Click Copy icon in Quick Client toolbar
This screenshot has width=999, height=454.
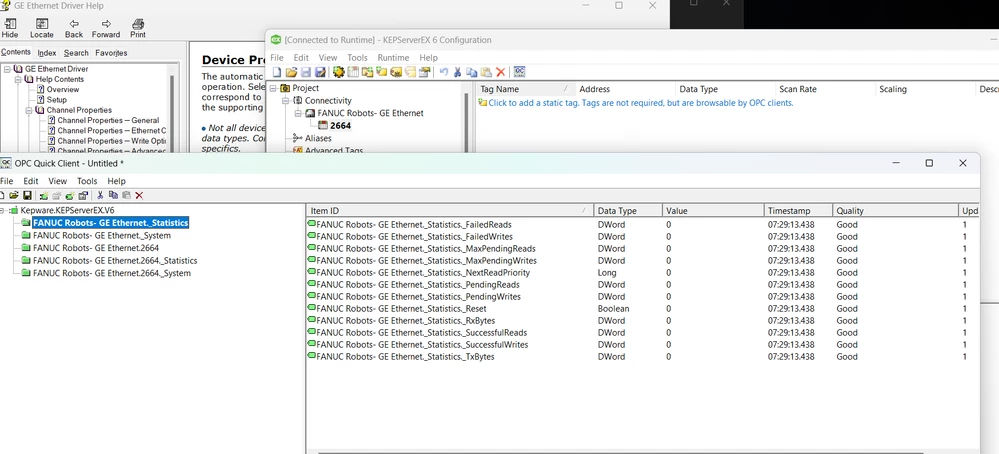click(x=113, y=195)
